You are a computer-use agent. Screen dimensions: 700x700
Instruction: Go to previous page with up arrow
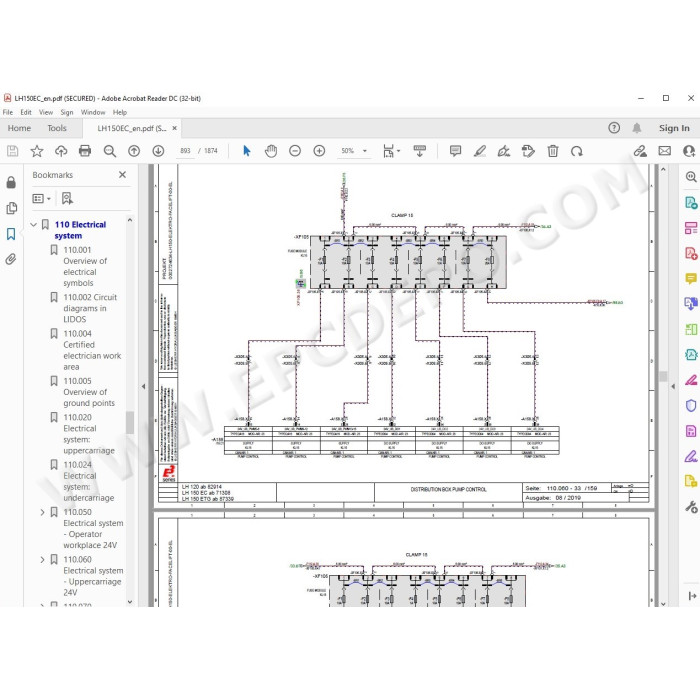134,151
